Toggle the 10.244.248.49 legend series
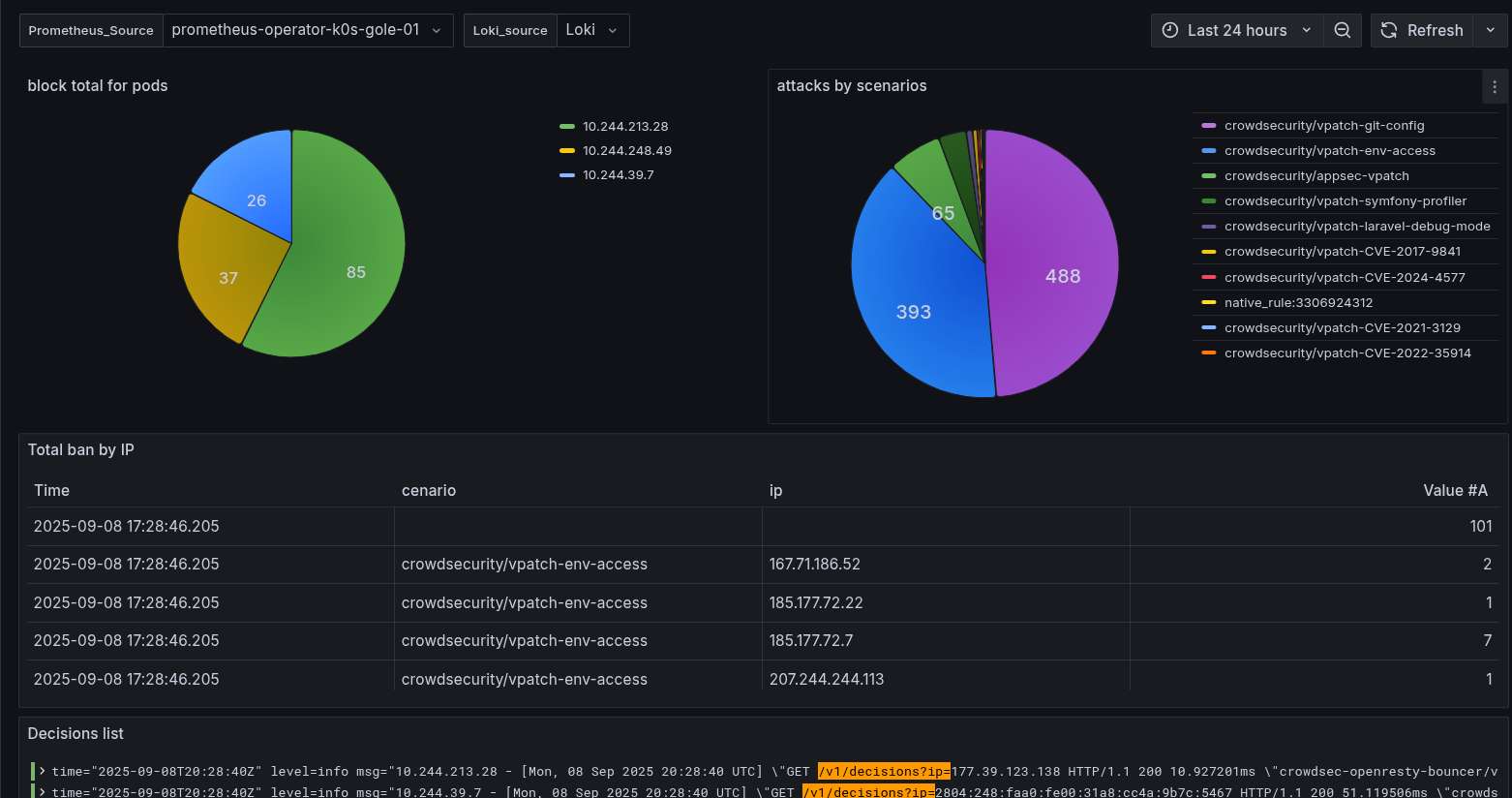This screenshot has height=798, width=1512. point(627,150)
